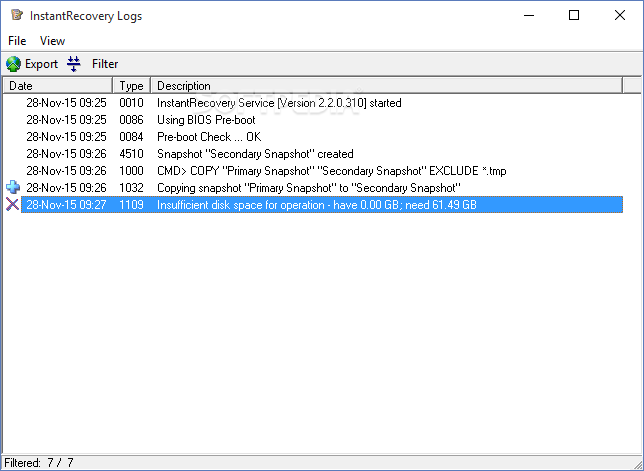Click the type code 0084

[x=131, y=136]
